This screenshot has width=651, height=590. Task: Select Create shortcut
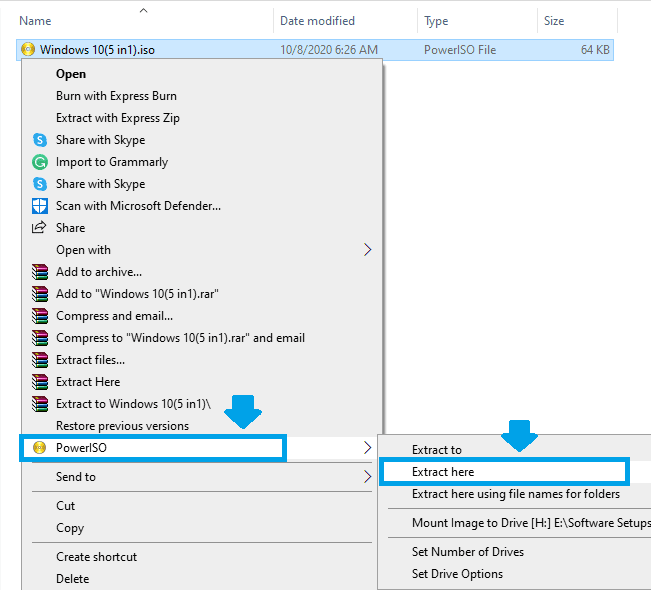(x=96, y=557)
